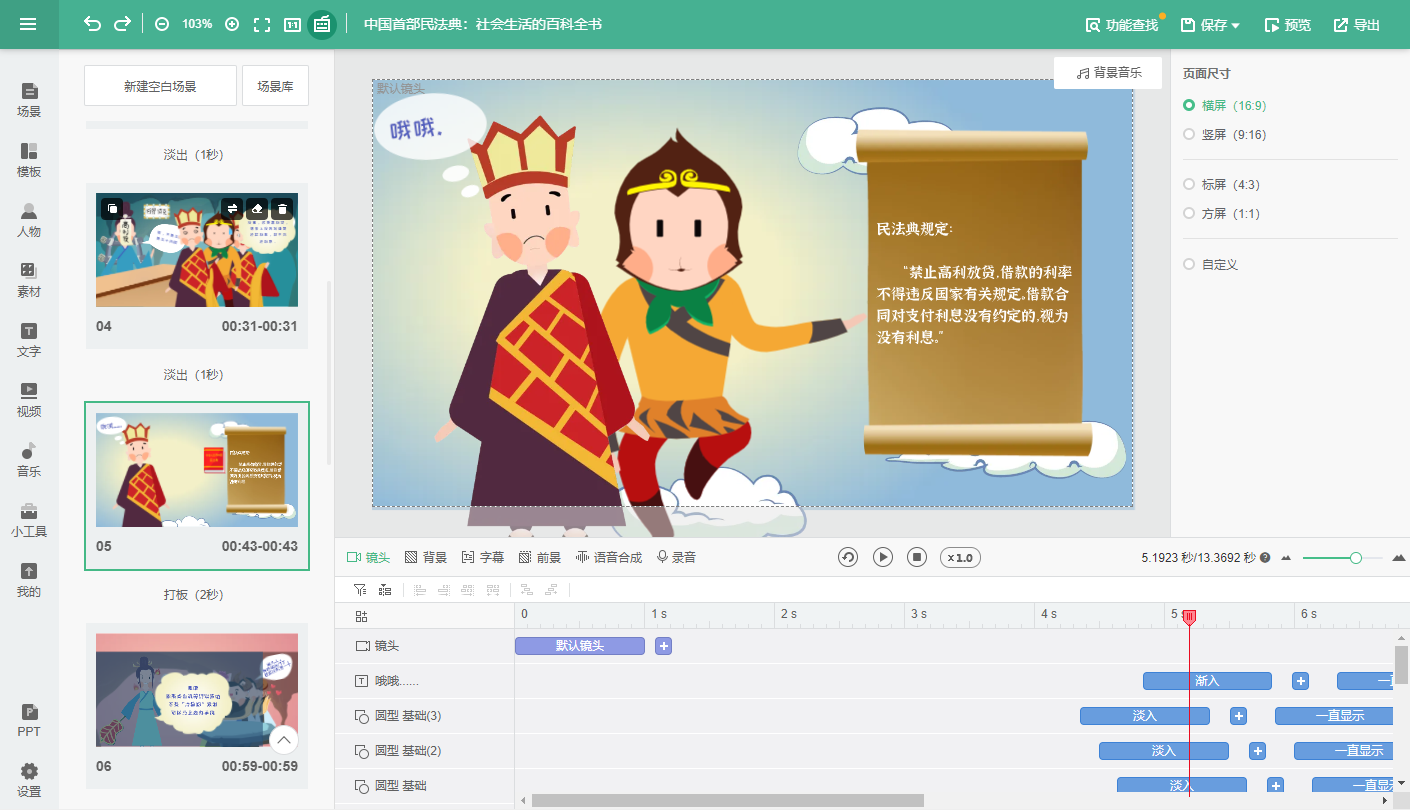
Task: Add a camera with plus after 默认镜头
Action: [663, 646]
